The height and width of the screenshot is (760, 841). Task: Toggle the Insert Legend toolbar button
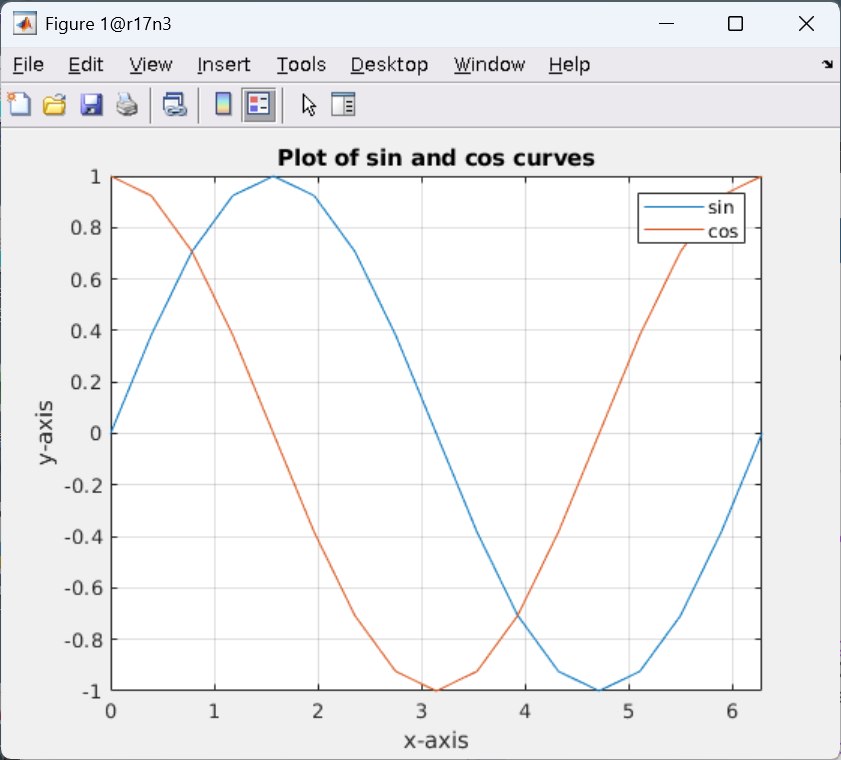click(259, 104)
